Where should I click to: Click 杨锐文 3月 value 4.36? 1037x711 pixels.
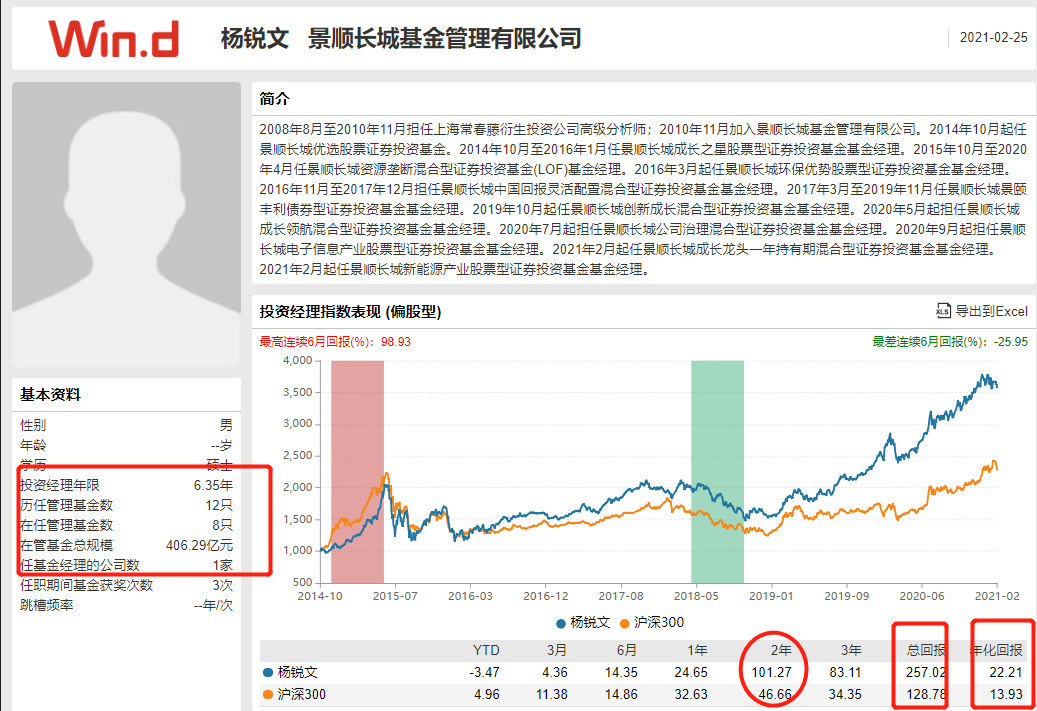[555, 673]
